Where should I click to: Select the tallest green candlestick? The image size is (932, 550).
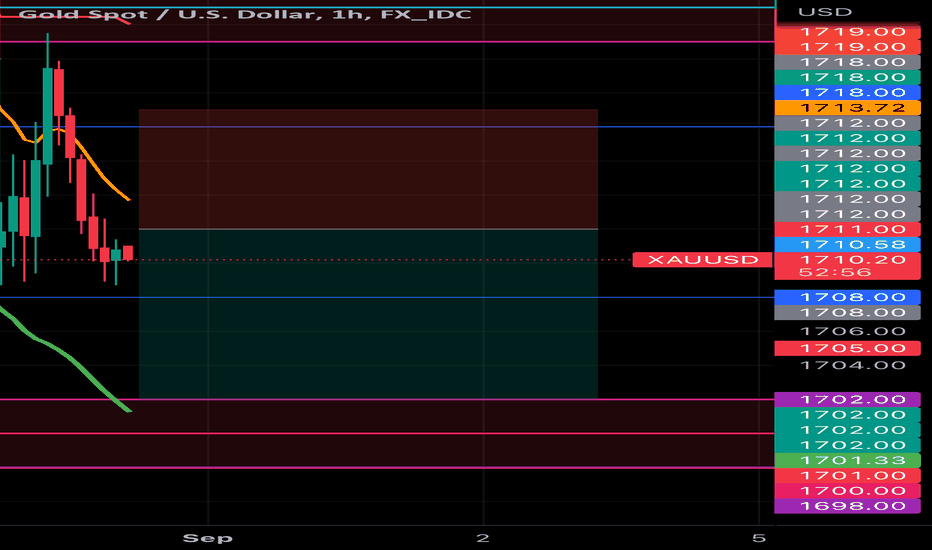[48, 117]
